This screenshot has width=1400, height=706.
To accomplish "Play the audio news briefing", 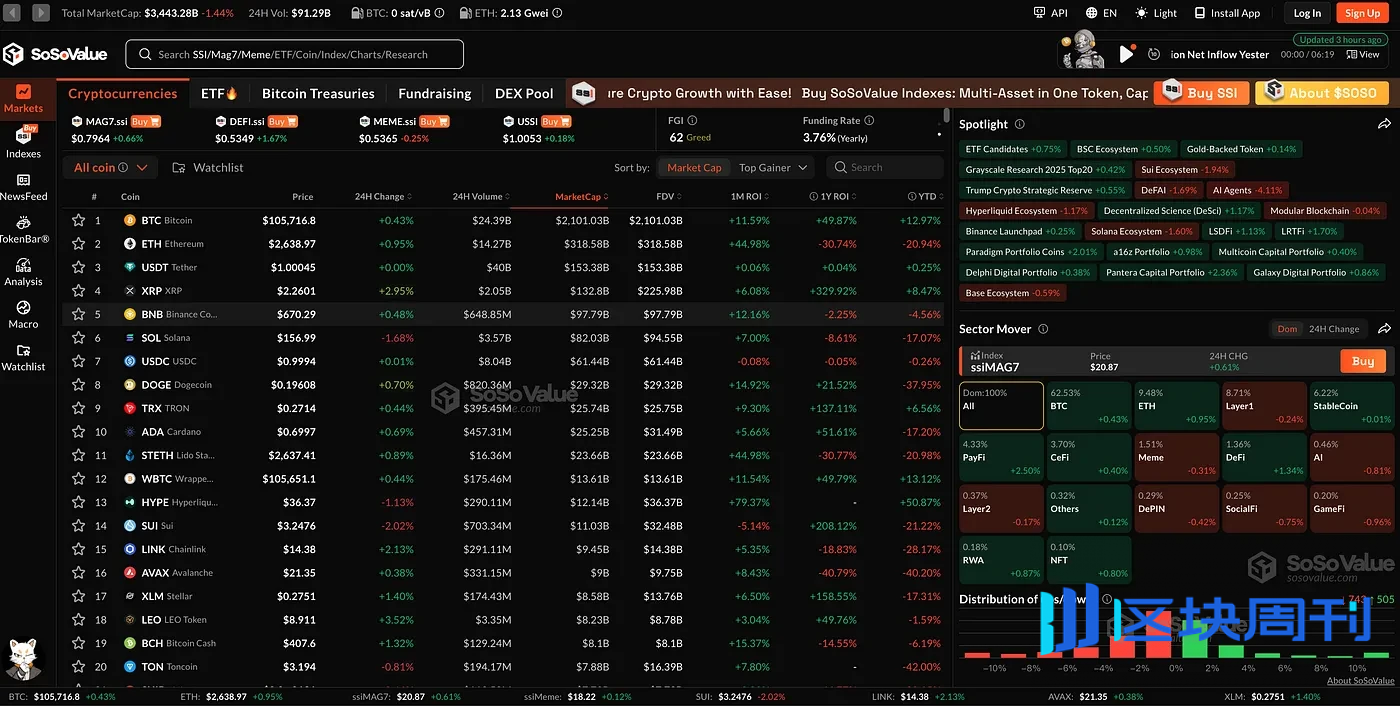I will click(1127, 54).
